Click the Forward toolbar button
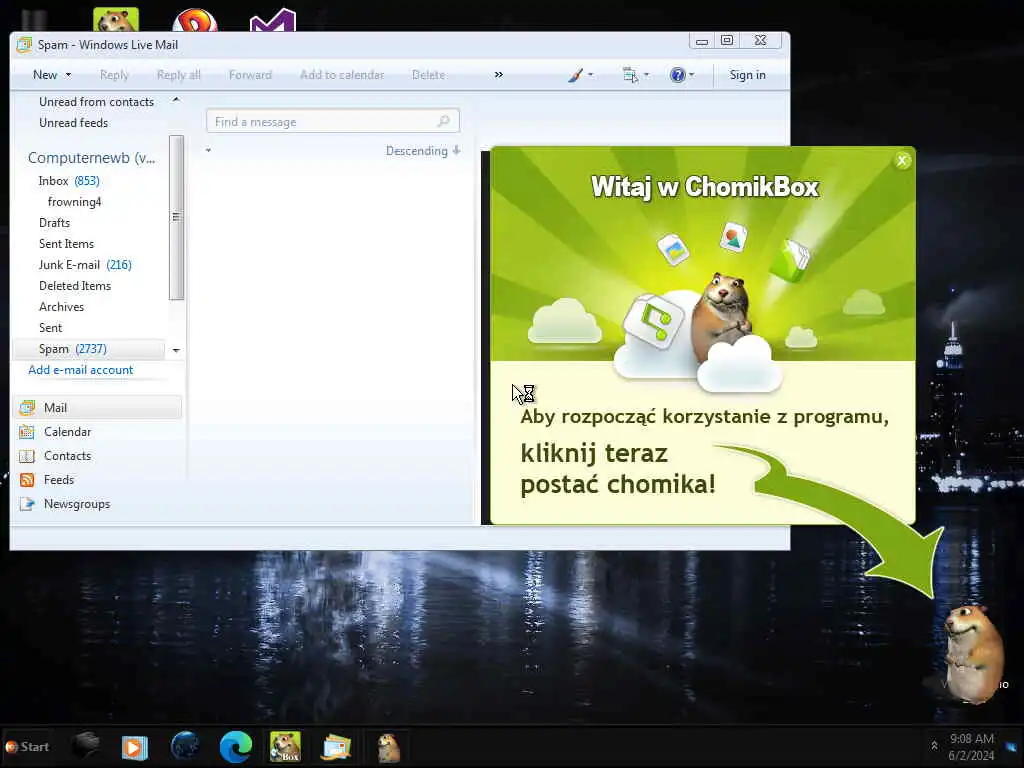 tap(250, 75)
